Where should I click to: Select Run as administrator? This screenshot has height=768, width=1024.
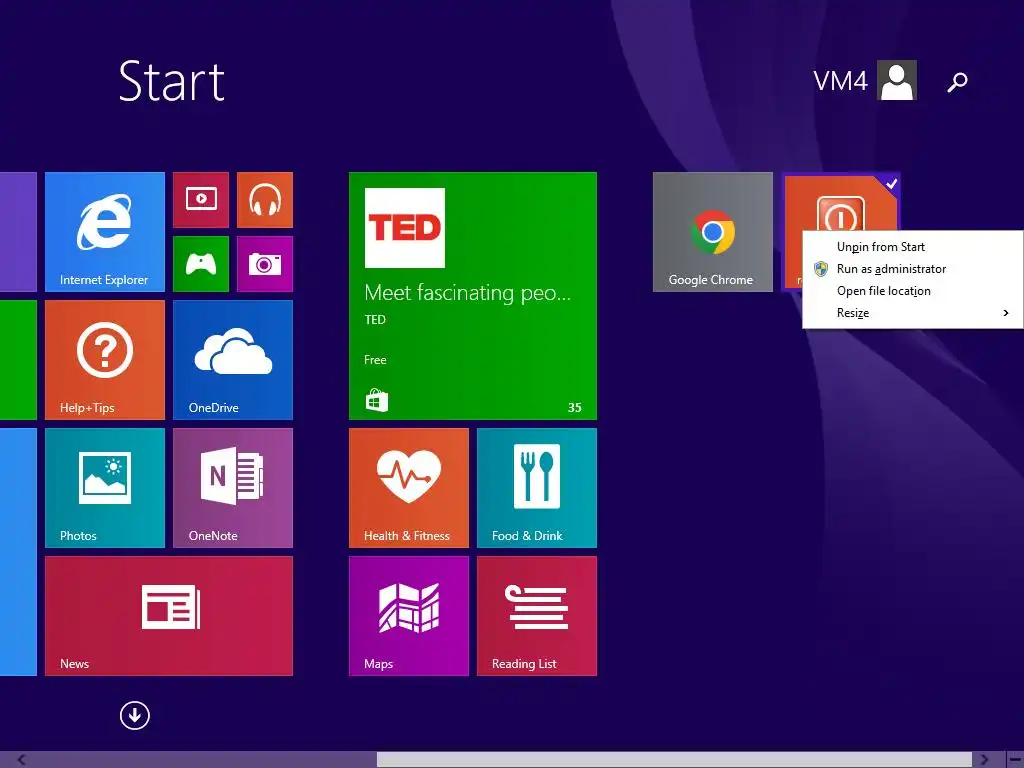pos(912,269)
